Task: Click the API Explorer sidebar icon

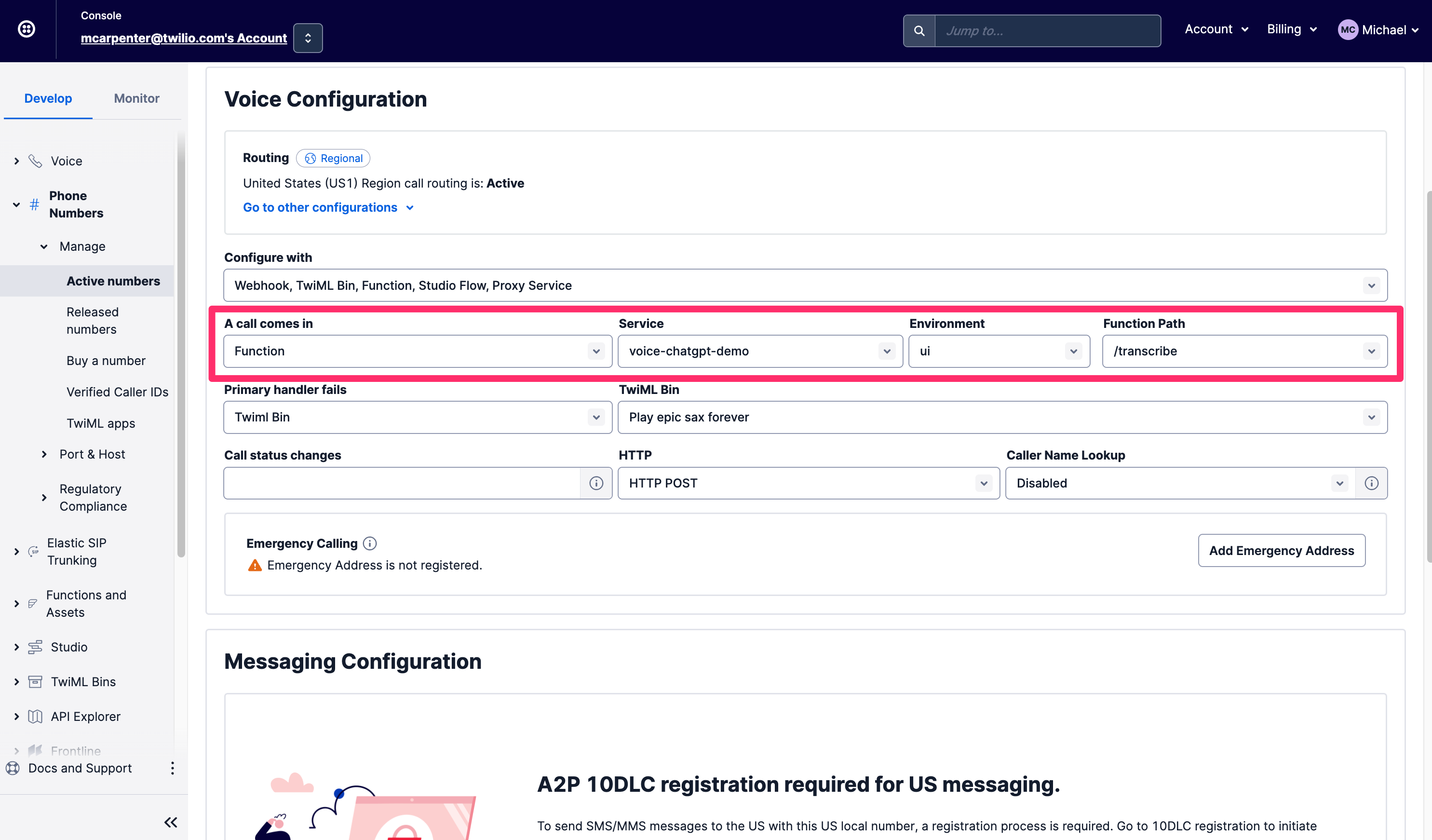Action: [x=36, y=716]
